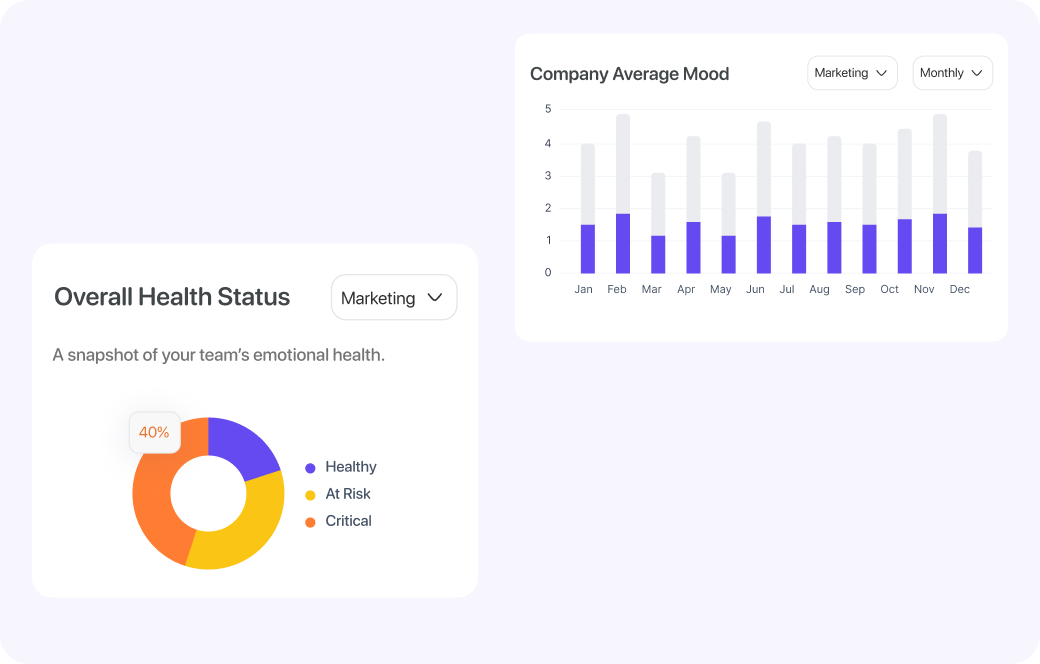Select the Healthy legend label
This screenshot has height=664, width=1040.
point(350,467)
